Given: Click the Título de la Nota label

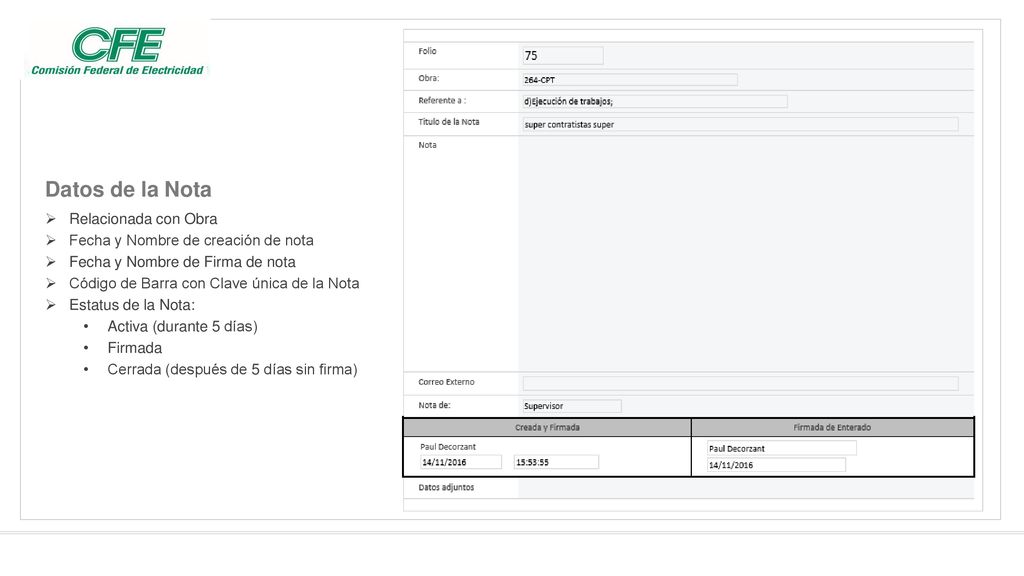Looking at the screenshot, I should point(449,122).
